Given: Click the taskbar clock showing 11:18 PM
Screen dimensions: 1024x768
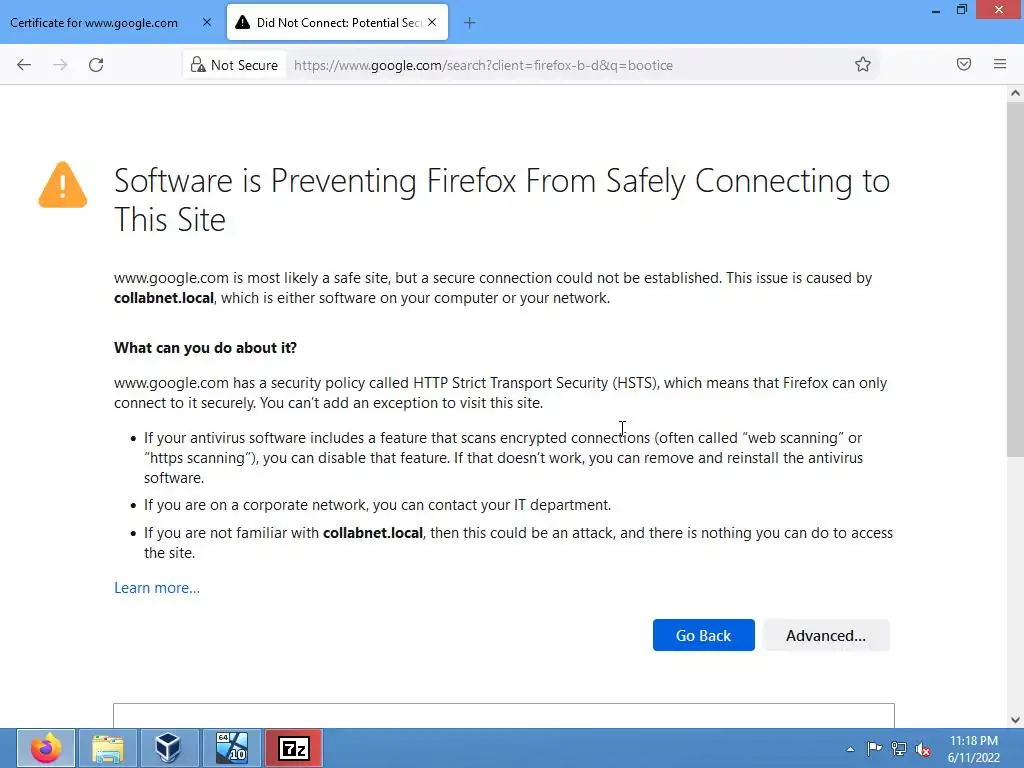Looking at the screenshot, I should 974,749.
